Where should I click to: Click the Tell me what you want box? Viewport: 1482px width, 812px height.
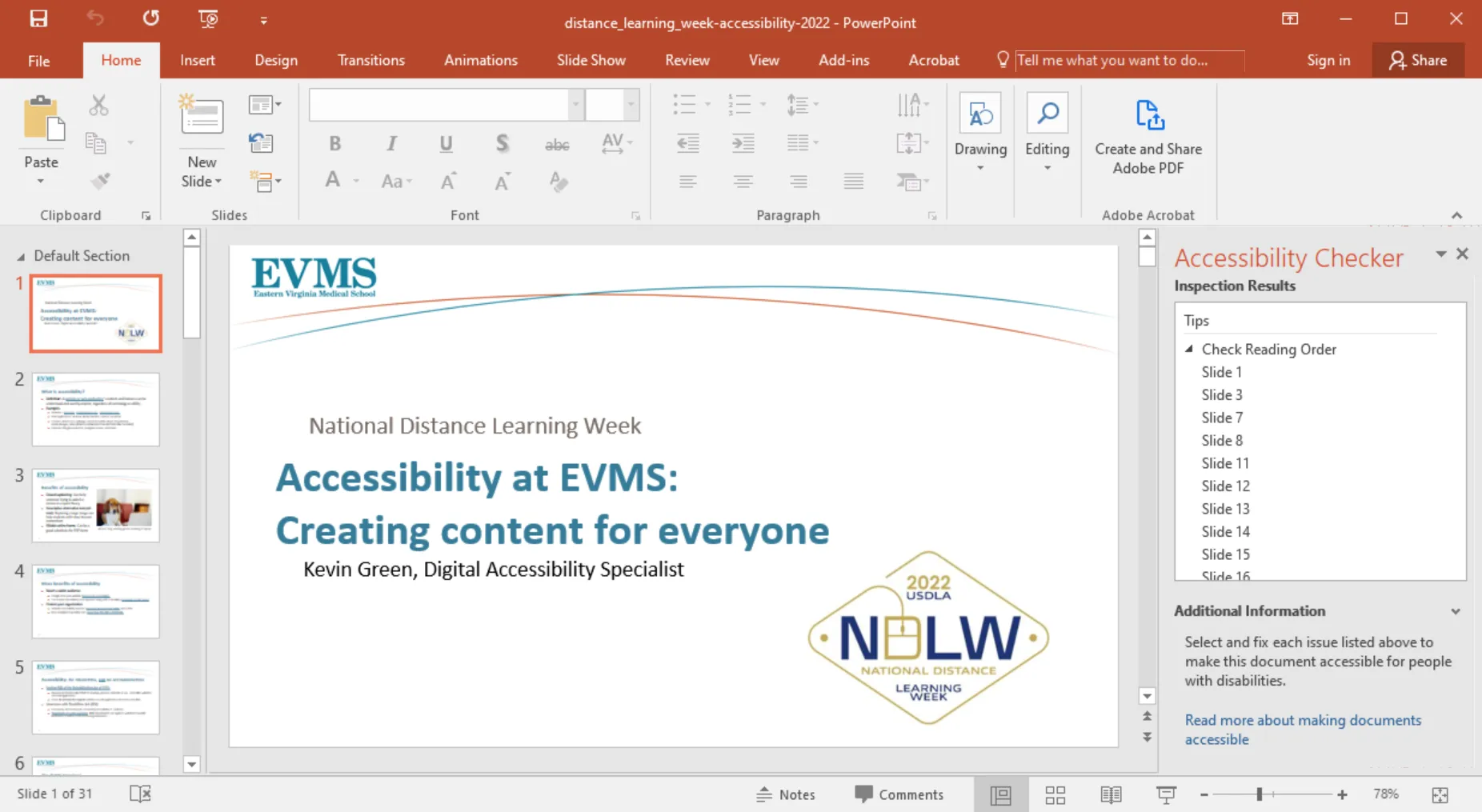point(1129,60)
